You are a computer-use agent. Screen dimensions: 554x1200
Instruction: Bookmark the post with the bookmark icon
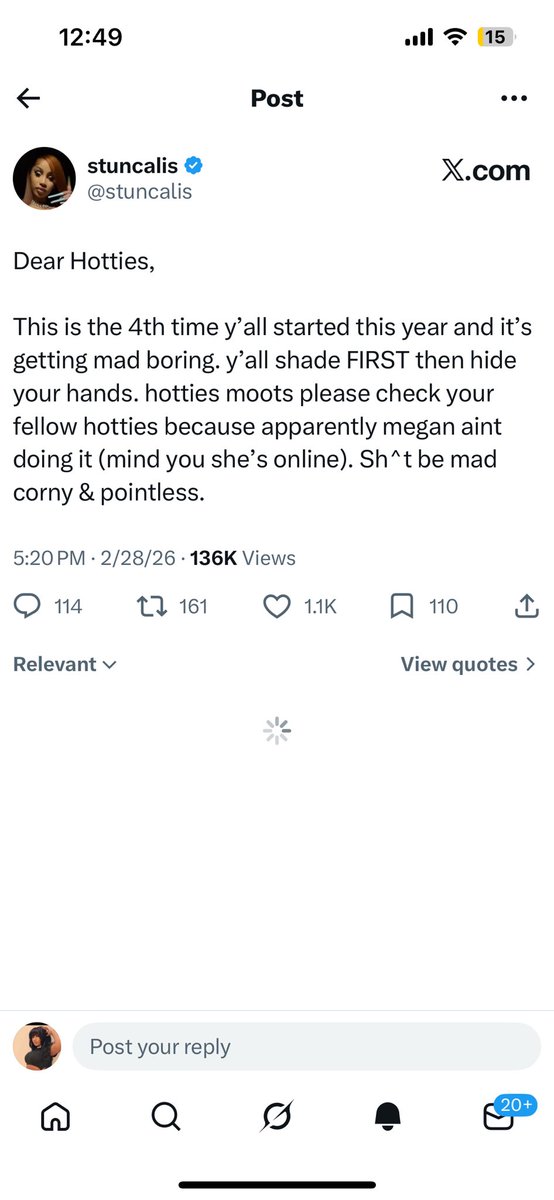coord(402,606)
